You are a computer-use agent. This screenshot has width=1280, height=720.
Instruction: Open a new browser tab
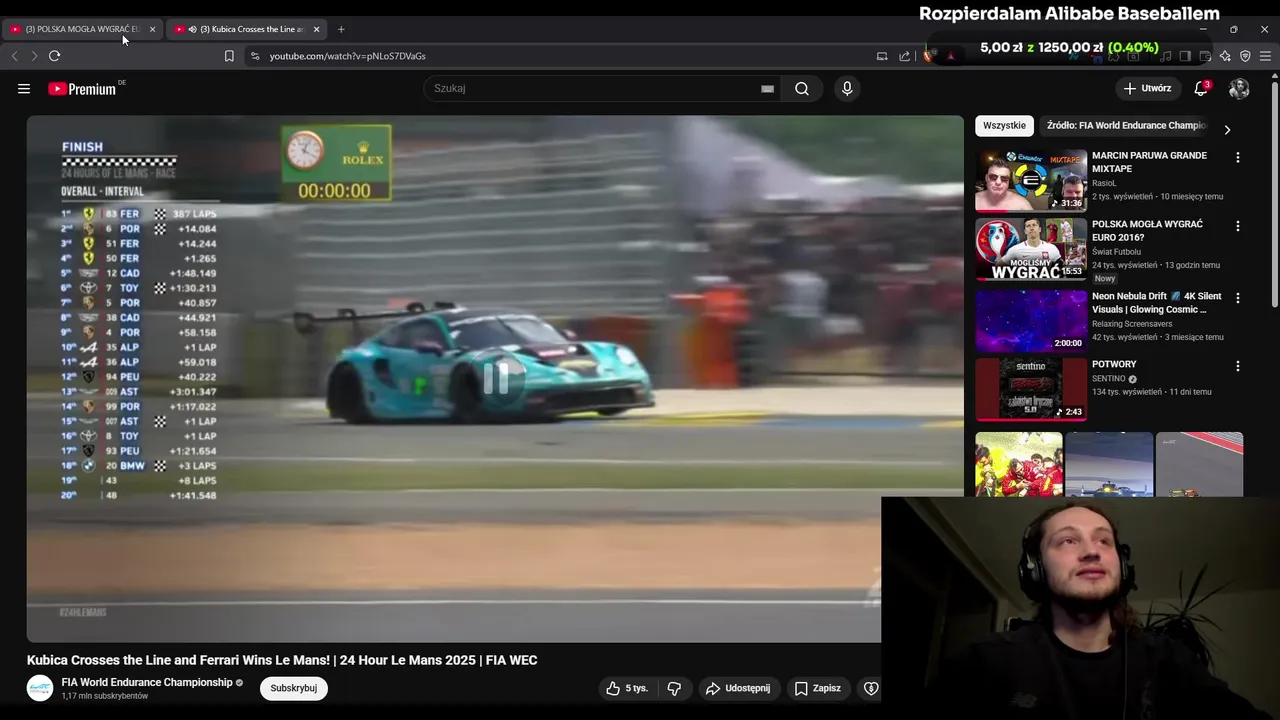(x=341, y=29)
